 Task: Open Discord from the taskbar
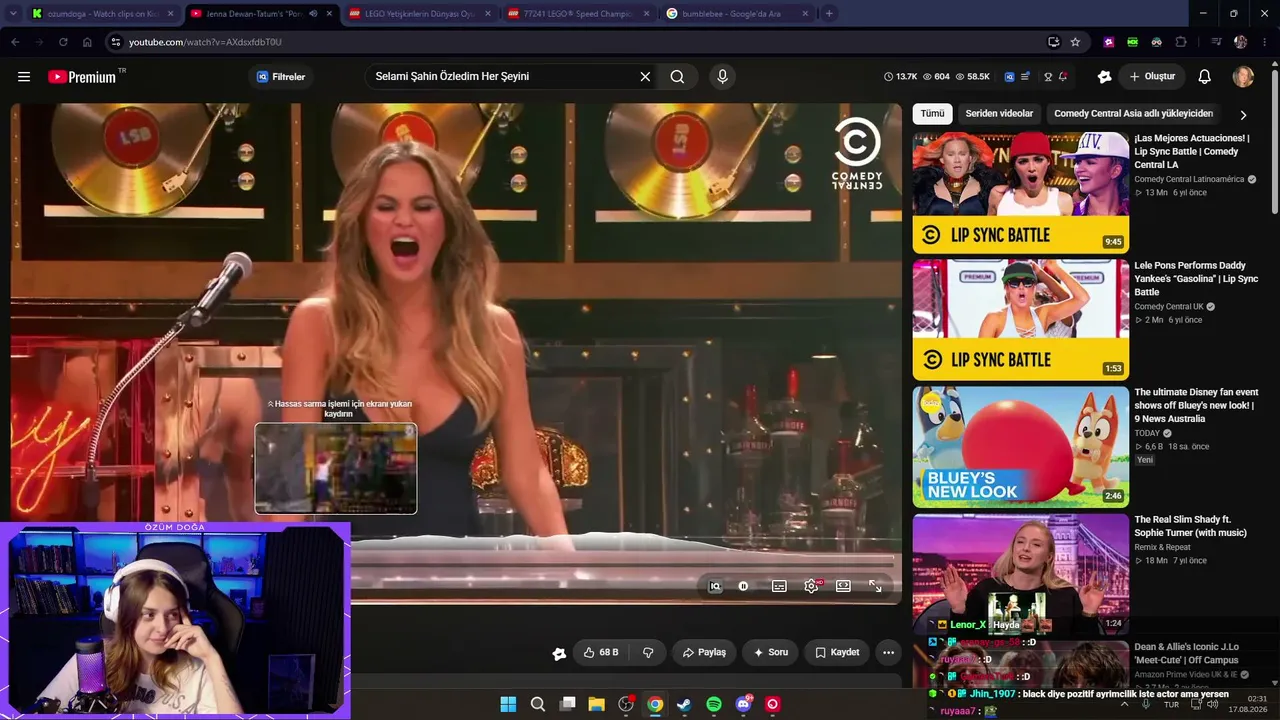coord(743,704)
